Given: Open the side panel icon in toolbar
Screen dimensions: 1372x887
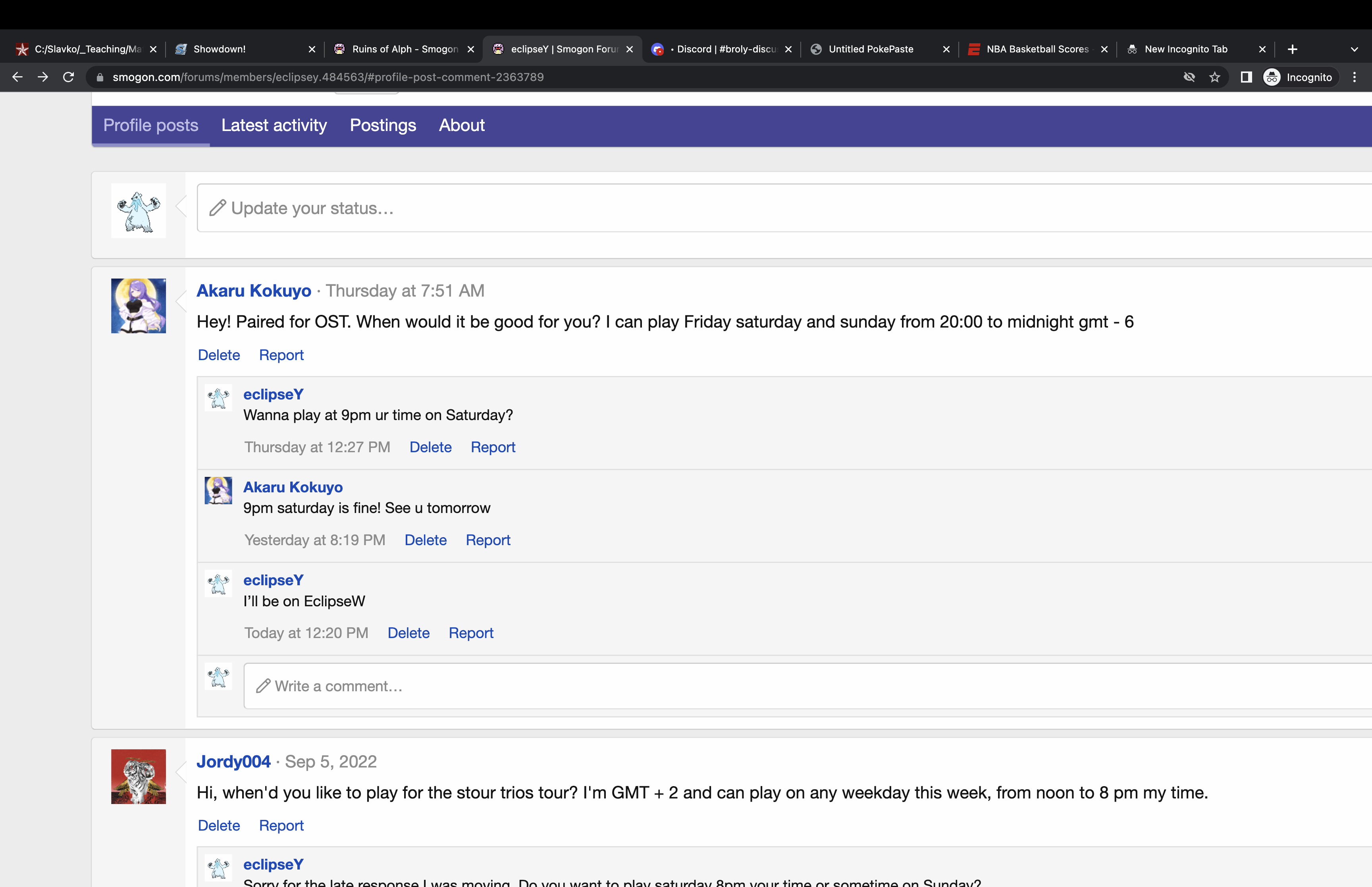Looking at the screenshot, I should 1246,77.
